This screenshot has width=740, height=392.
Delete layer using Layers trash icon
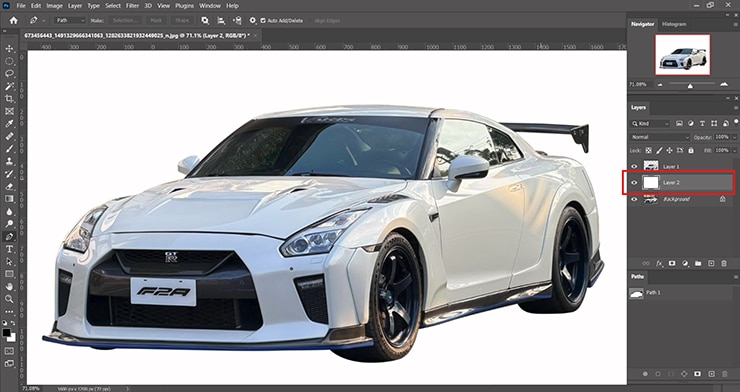click(724, 263)
